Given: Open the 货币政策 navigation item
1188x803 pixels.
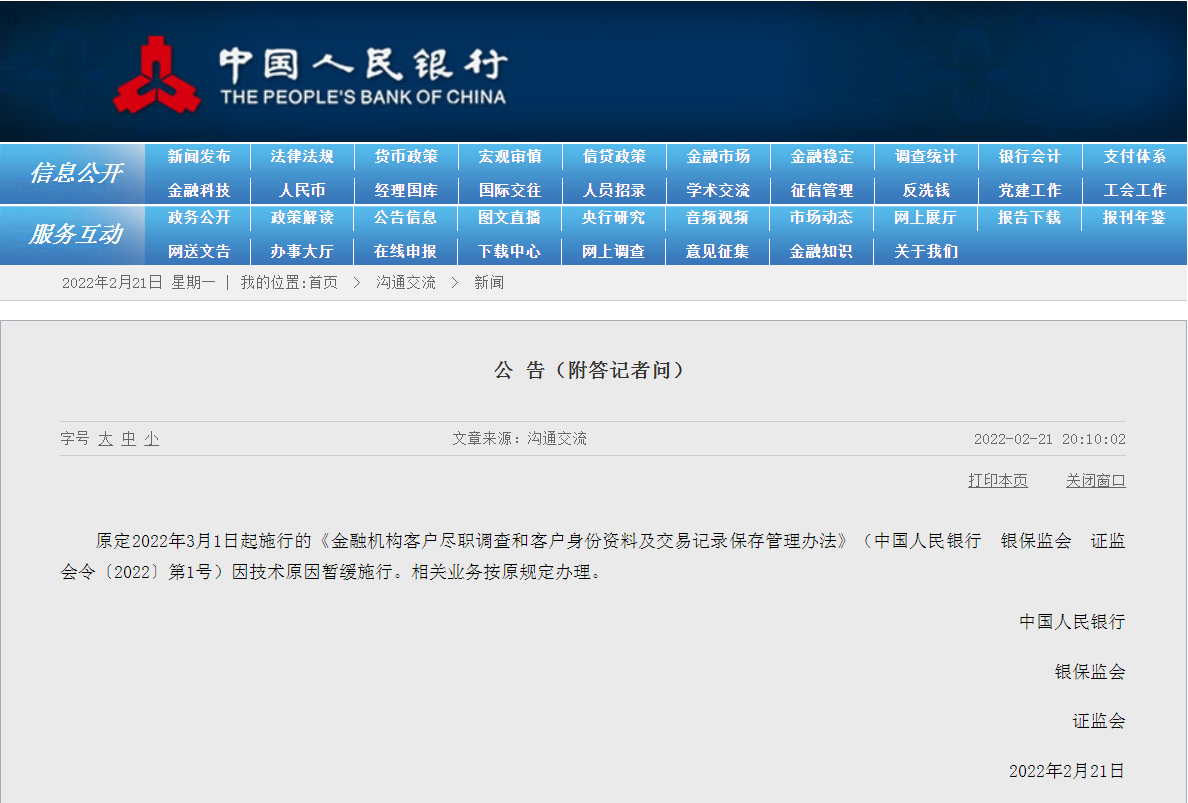Looking at the screenshot, I should [405, 156].
